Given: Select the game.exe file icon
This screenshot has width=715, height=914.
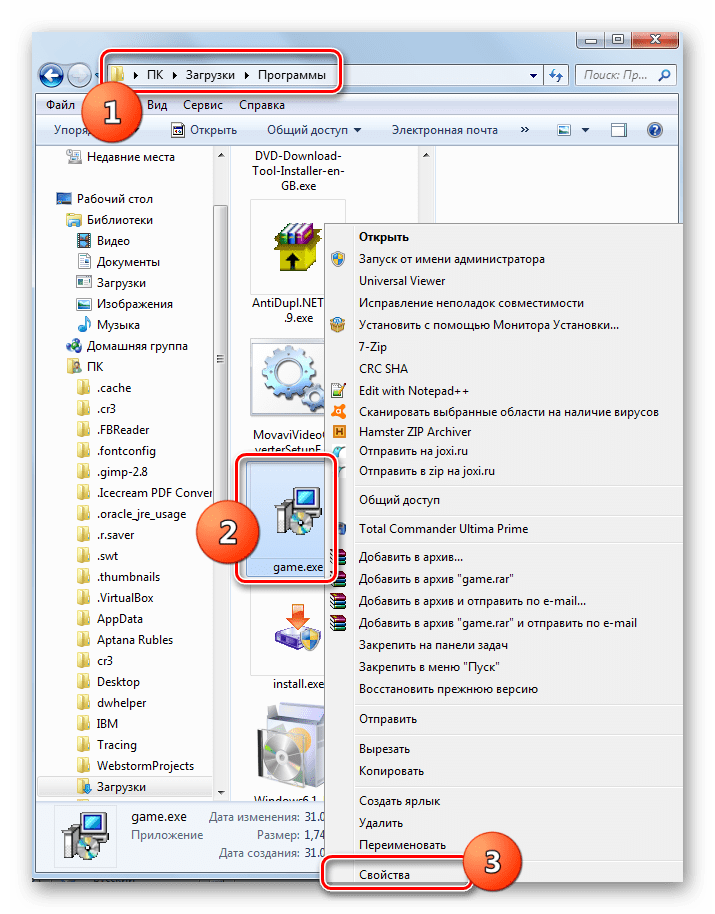Looking at the screenshot, I should [298, 512].
